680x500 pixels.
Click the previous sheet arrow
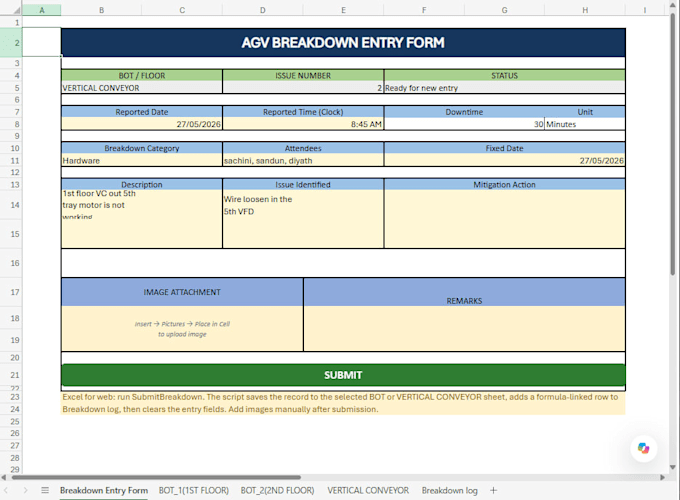(6, 490)
